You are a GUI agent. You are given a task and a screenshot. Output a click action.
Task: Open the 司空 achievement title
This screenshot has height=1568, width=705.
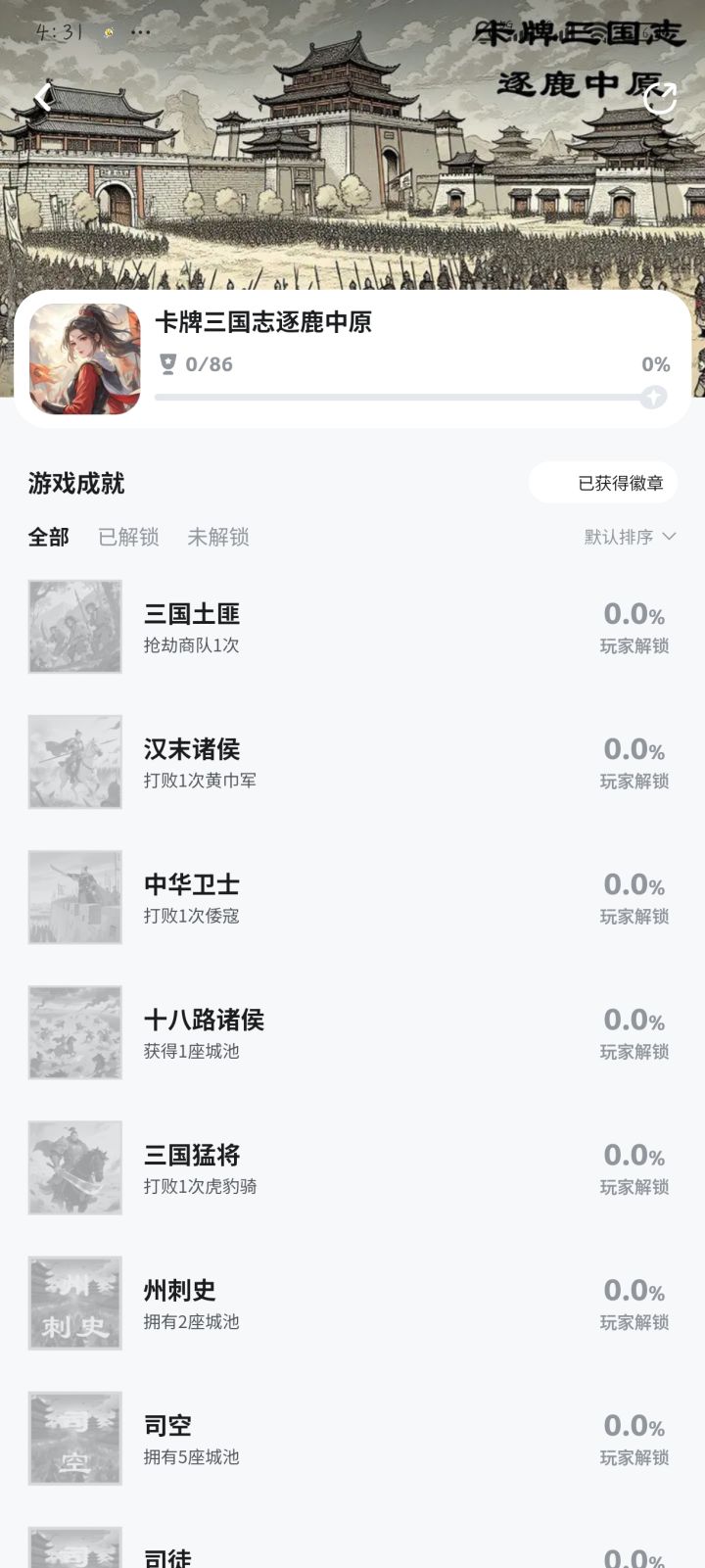[x=167, y=1426]
